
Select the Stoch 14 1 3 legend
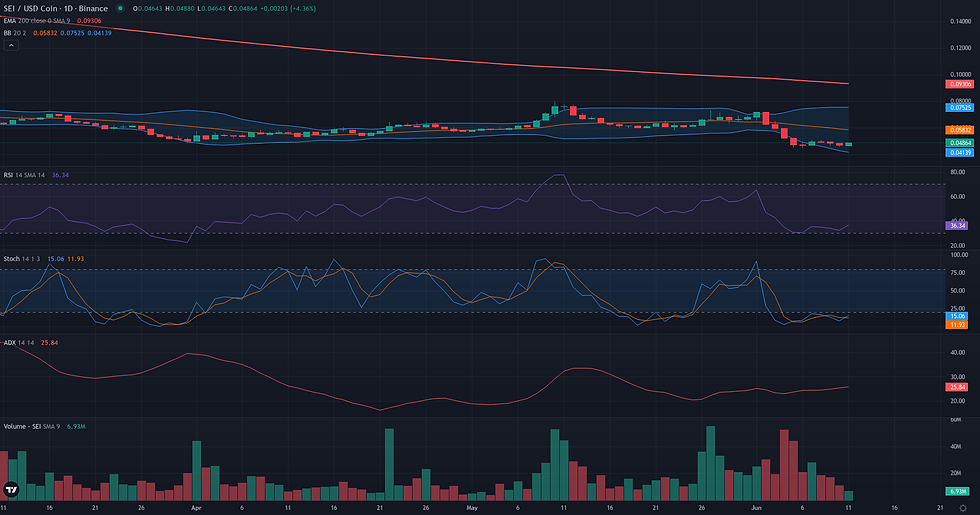coord(22,259)
